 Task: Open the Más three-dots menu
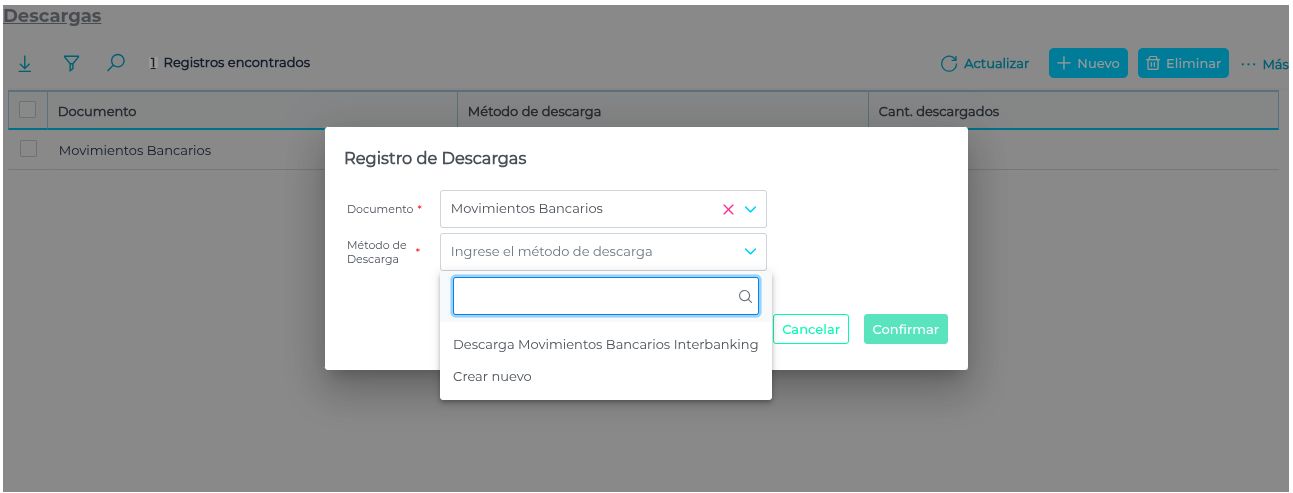point(1248,63)
